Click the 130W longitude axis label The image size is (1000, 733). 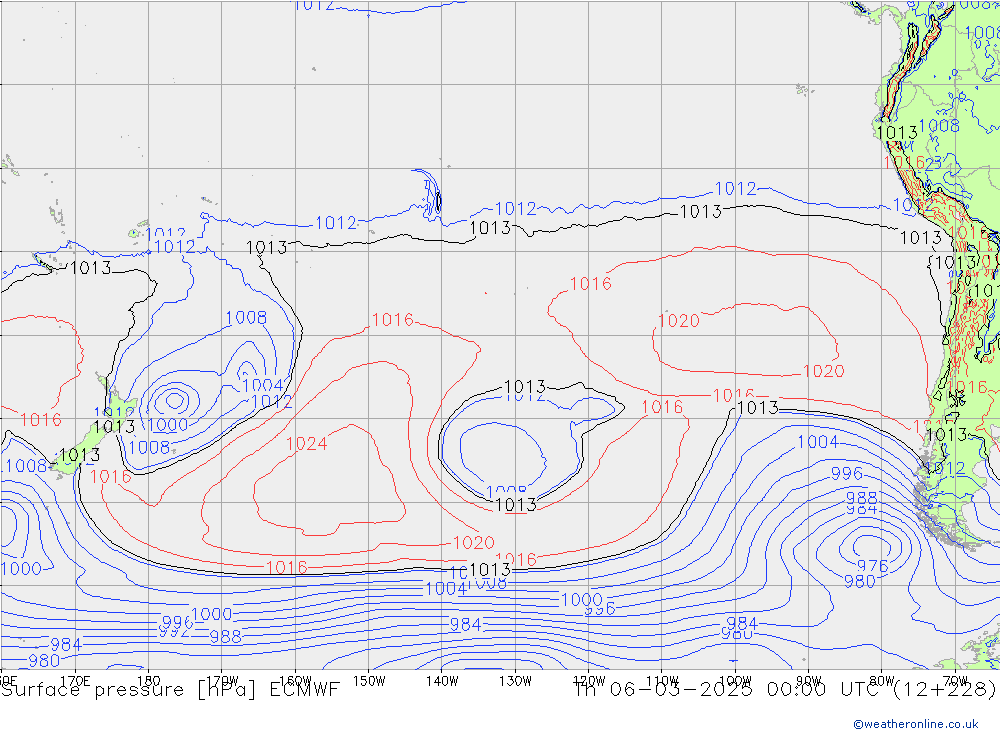515,680
